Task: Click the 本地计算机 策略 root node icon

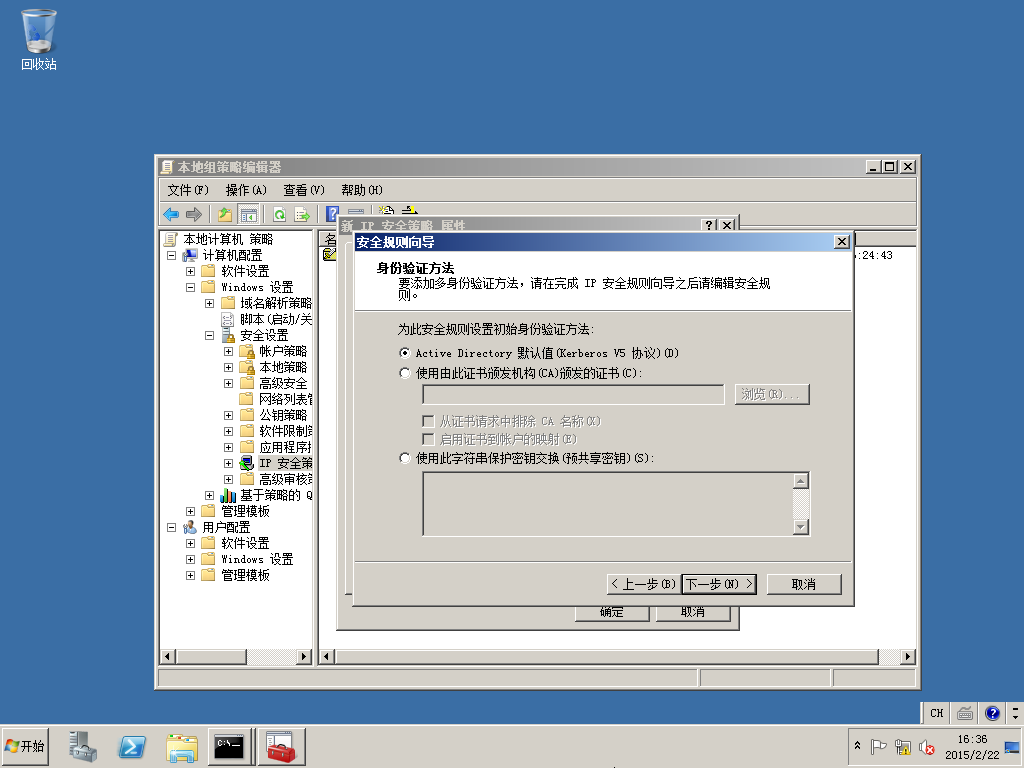Action: click(170, 240)
